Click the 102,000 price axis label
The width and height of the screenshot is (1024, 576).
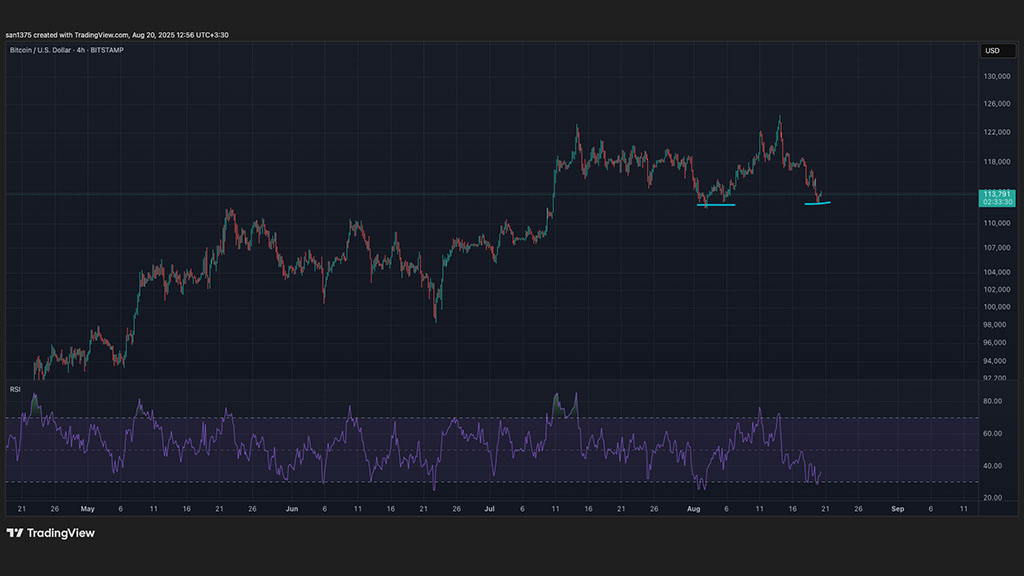tap(997, 289)
